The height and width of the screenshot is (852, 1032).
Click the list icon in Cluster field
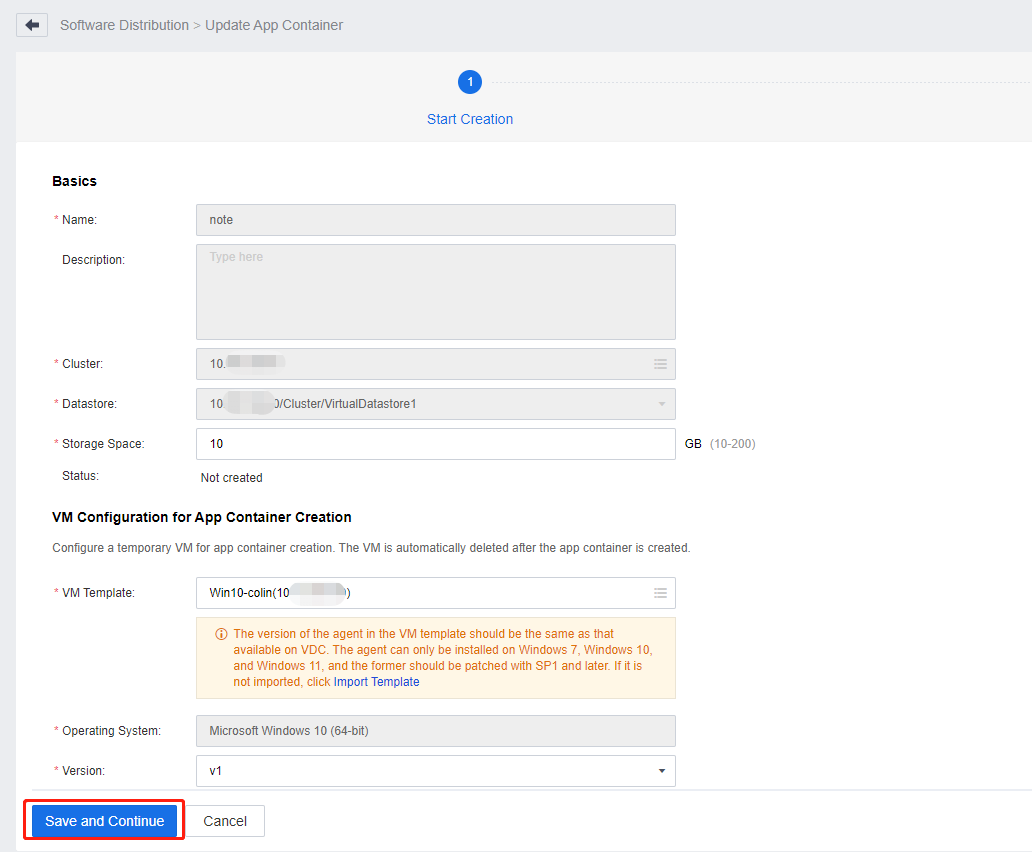click(660, 364)
